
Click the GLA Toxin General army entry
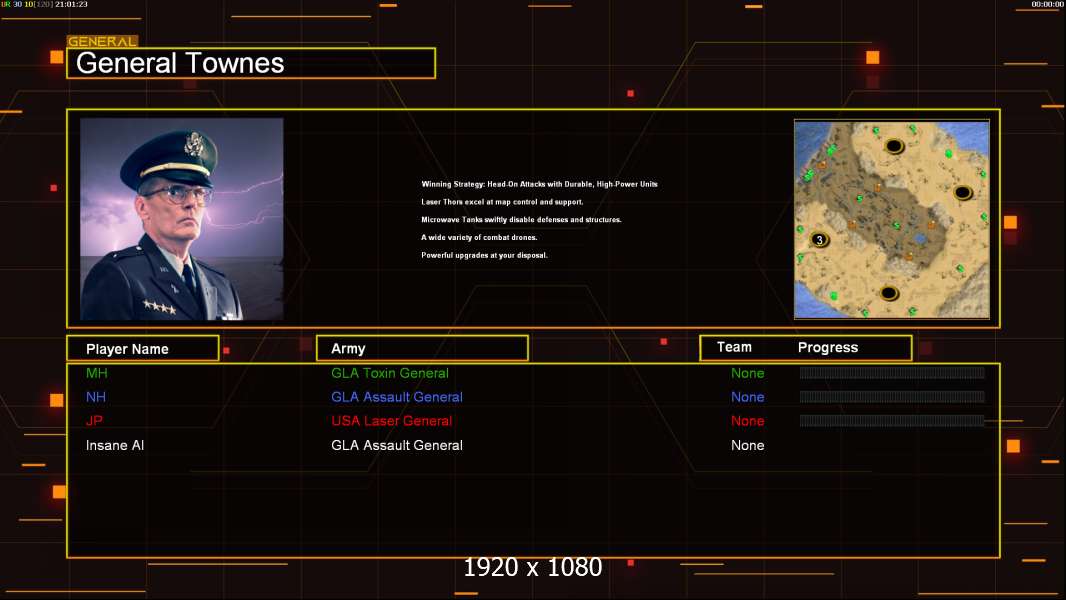coord(390,373)
